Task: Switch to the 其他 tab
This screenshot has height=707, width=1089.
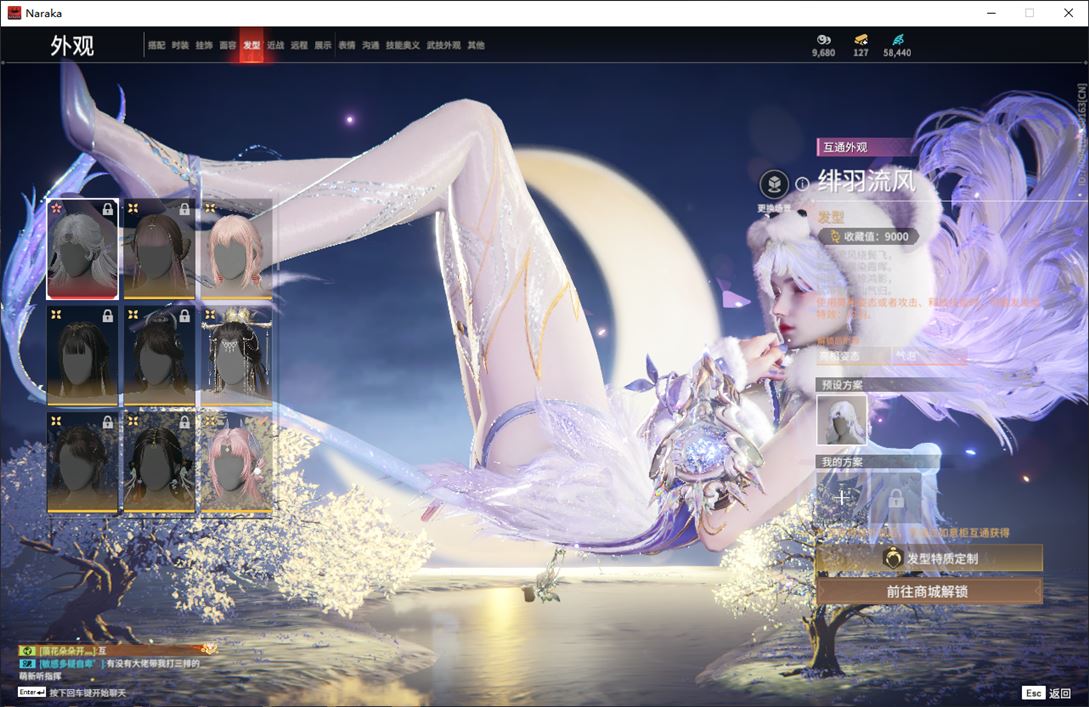Action: pos(476,45)
